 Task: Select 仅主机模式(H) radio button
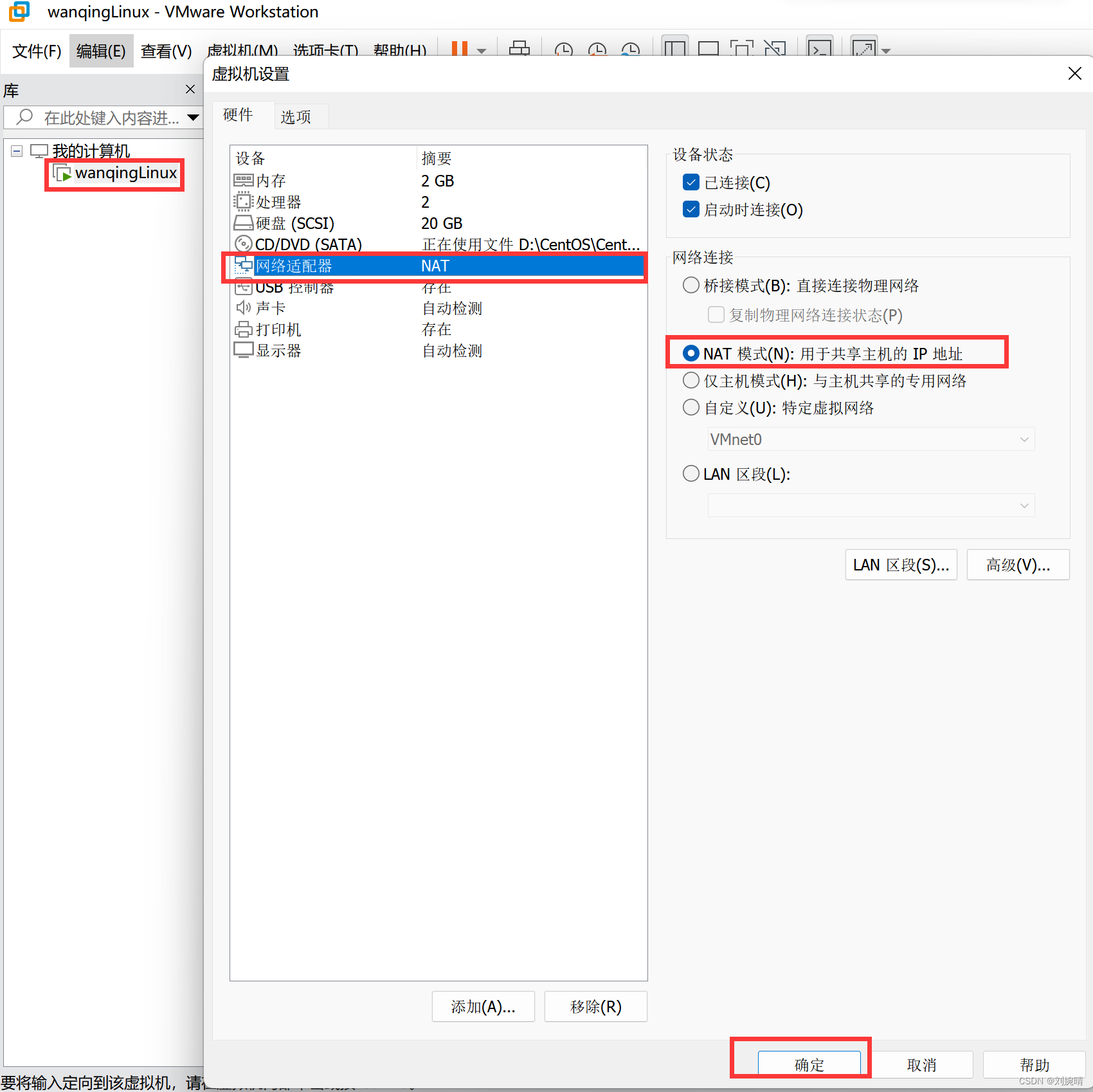[691, 380]
